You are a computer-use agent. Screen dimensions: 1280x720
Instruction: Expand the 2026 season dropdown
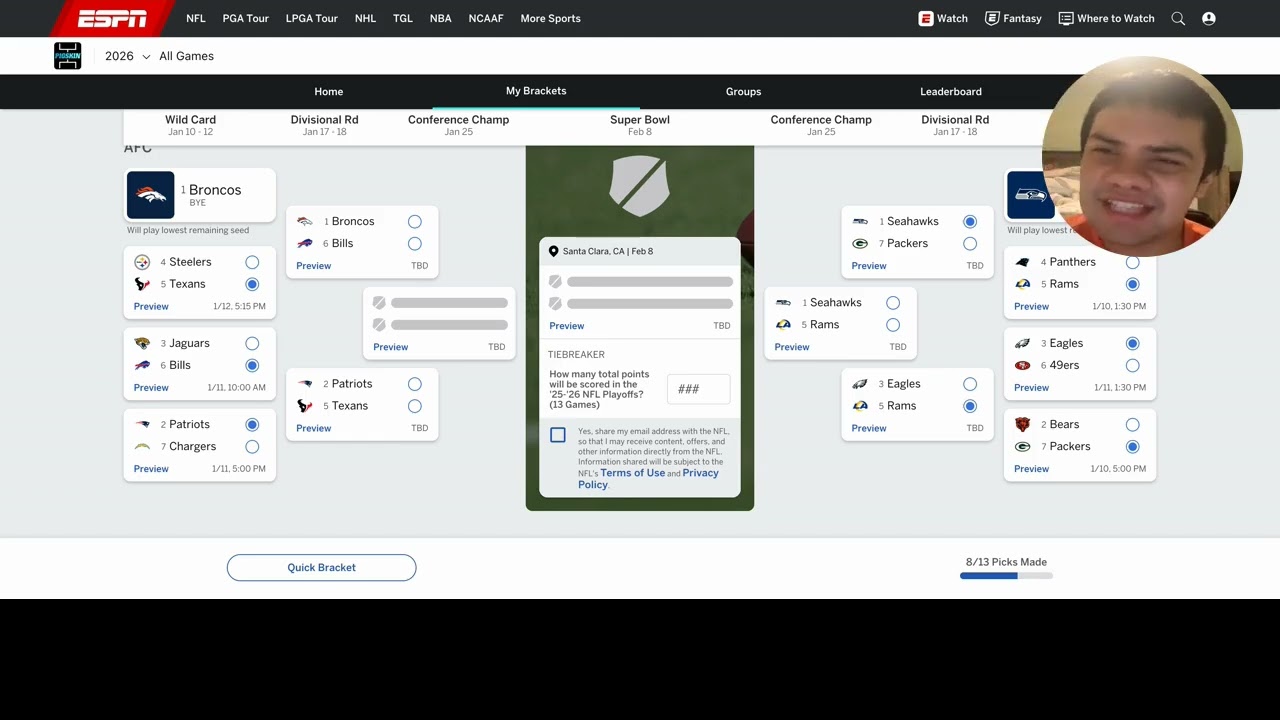pos(128,56)
